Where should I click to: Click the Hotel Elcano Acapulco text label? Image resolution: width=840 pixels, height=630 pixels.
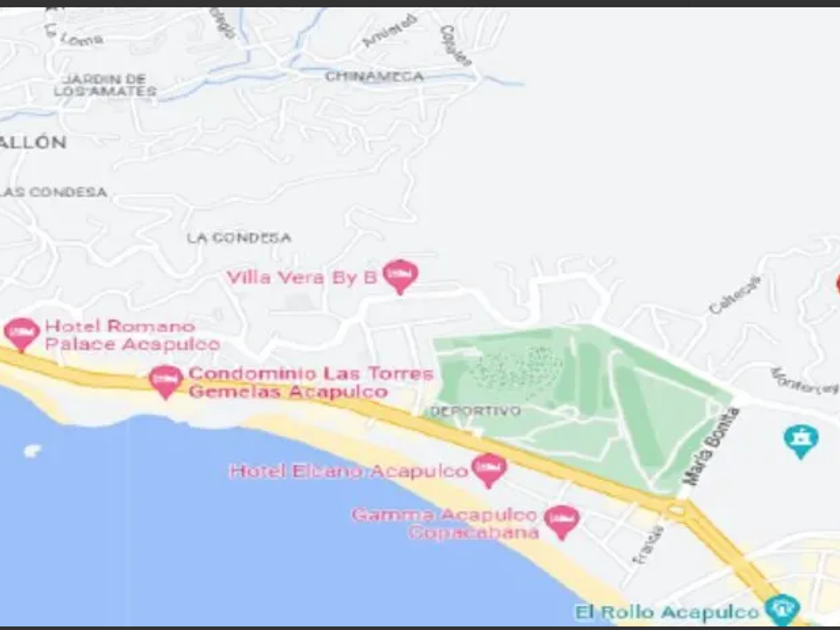[x=349, y=471]
